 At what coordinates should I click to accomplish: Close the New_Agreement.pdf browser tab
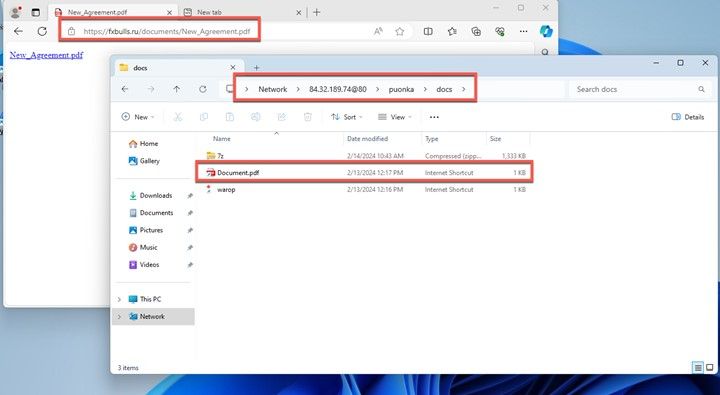(169, 12)
